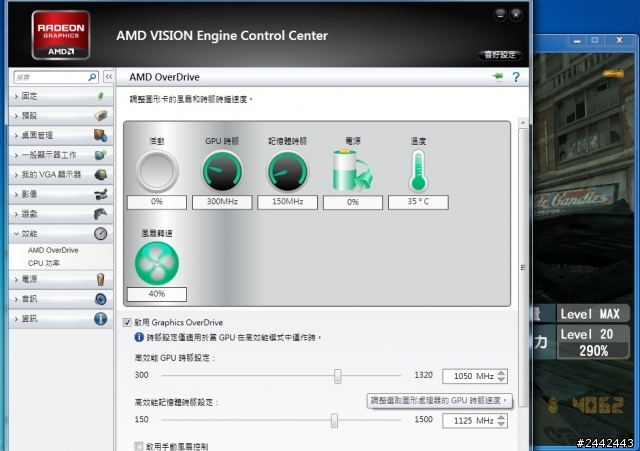Click Level MAX in the game window
The image size is (640, 451).
point(590,314)
